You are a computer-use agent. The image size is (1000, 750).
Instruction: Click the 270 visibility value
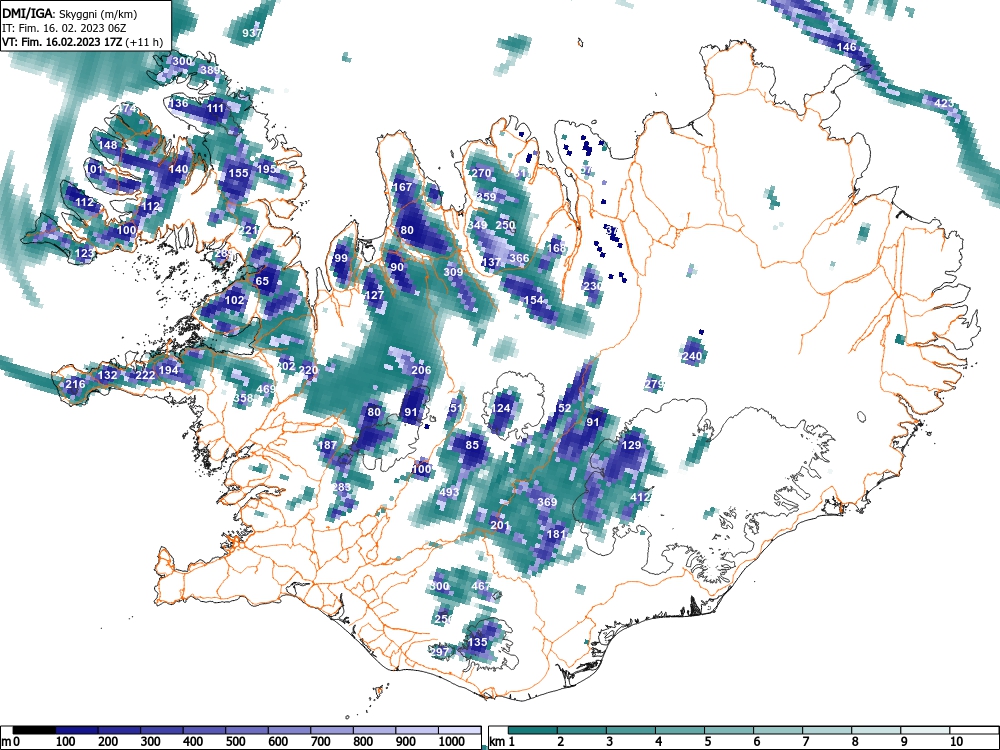point(482,173)
